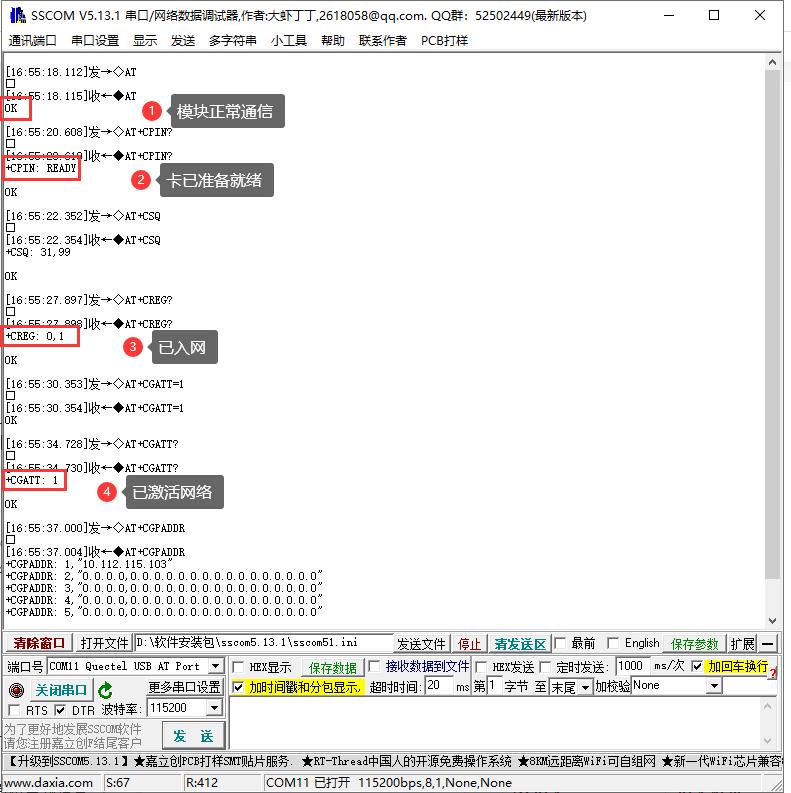Click the file path input field
The width and height of the screenshot is (791, 793).
[264, 642]
